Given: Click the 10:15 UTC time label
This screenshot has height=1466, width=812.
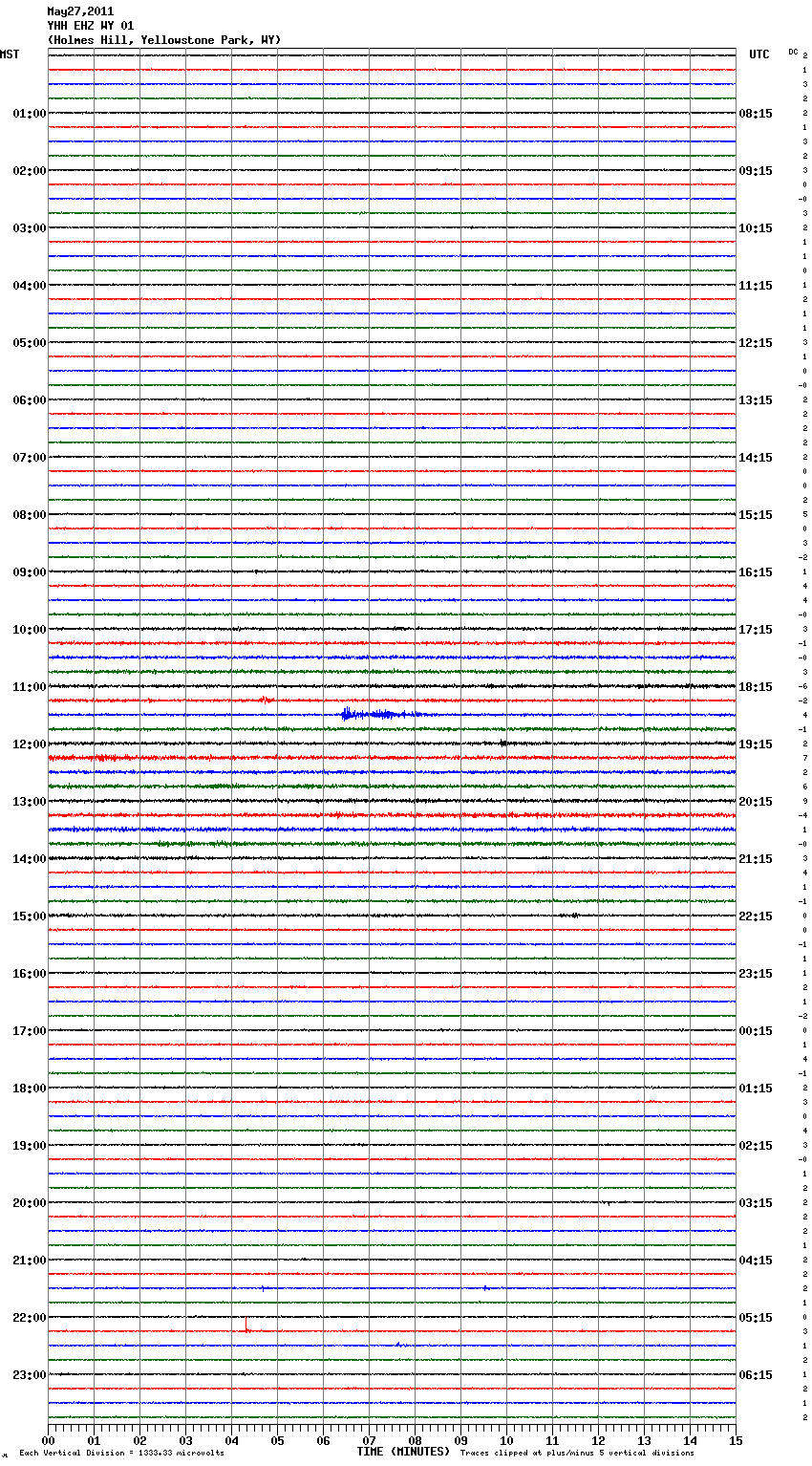Looking at the screenshot, I should click(756, 228).
